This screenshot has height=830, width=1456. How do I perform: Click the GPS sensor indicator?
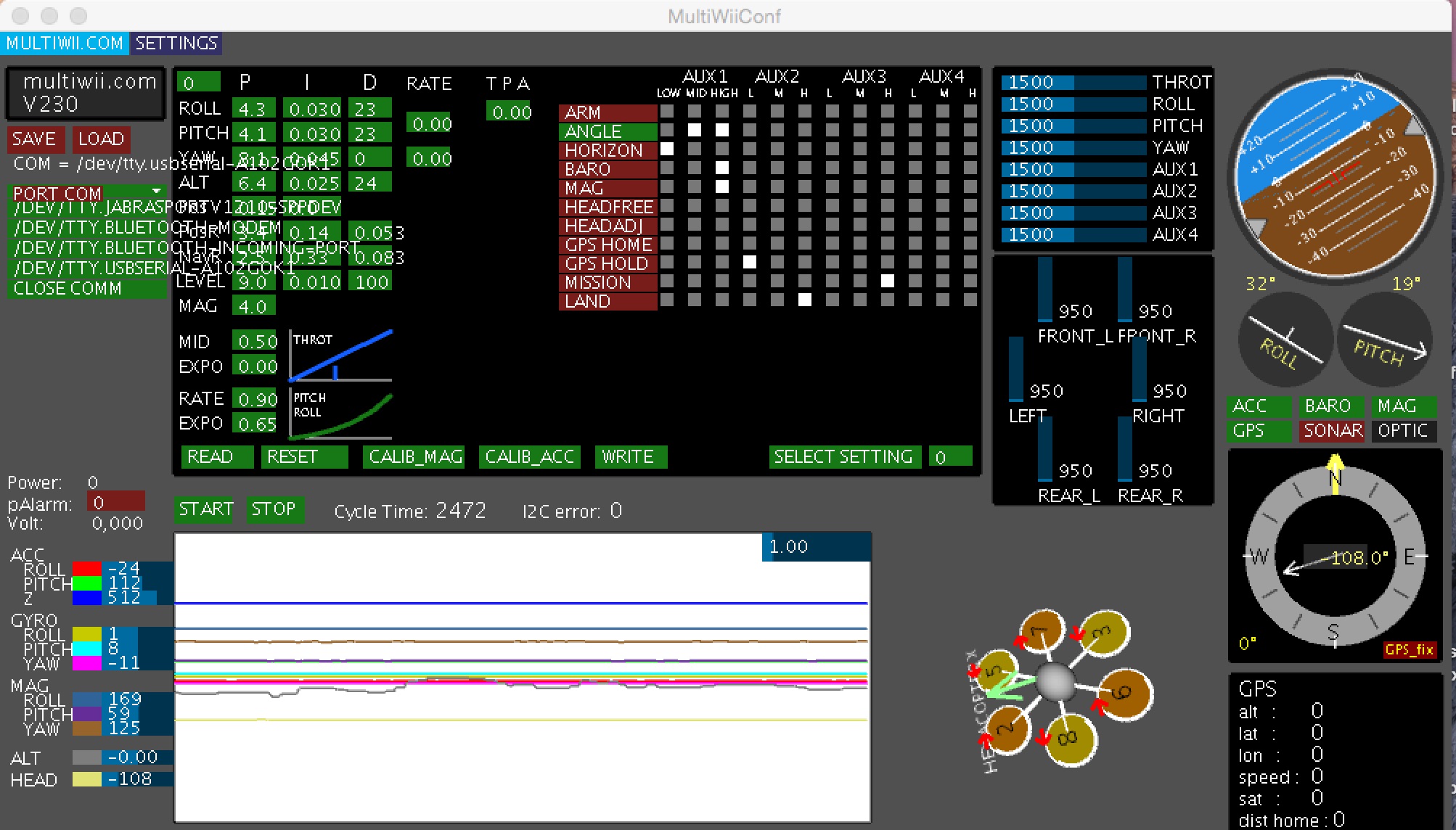tap(1259, 430)
